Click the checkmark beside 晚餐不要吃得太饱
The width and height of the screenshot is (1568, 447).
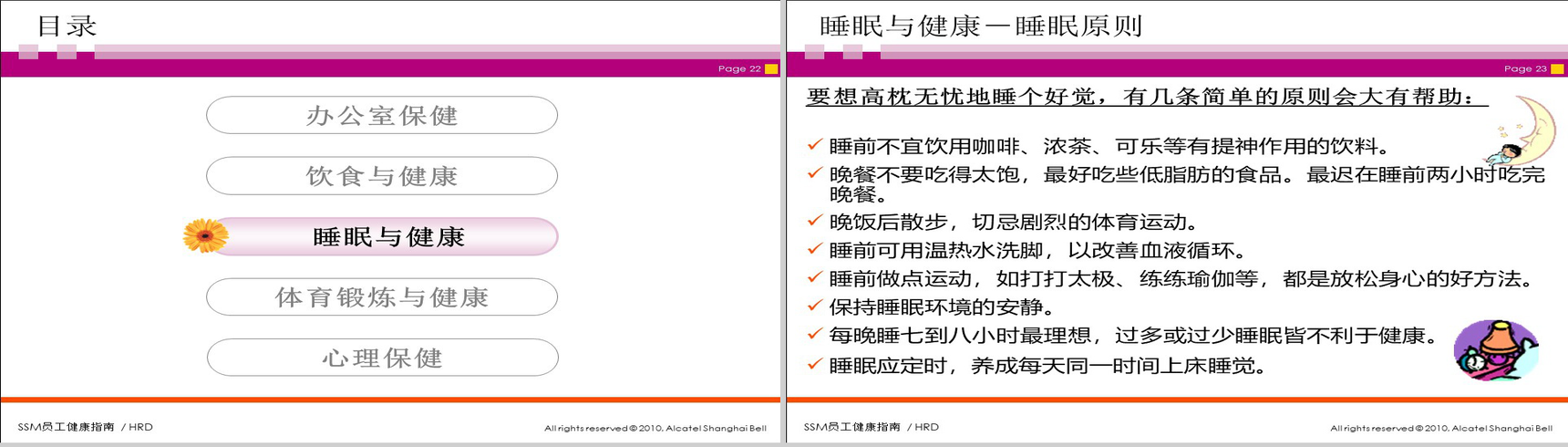(x=815, y=172)
